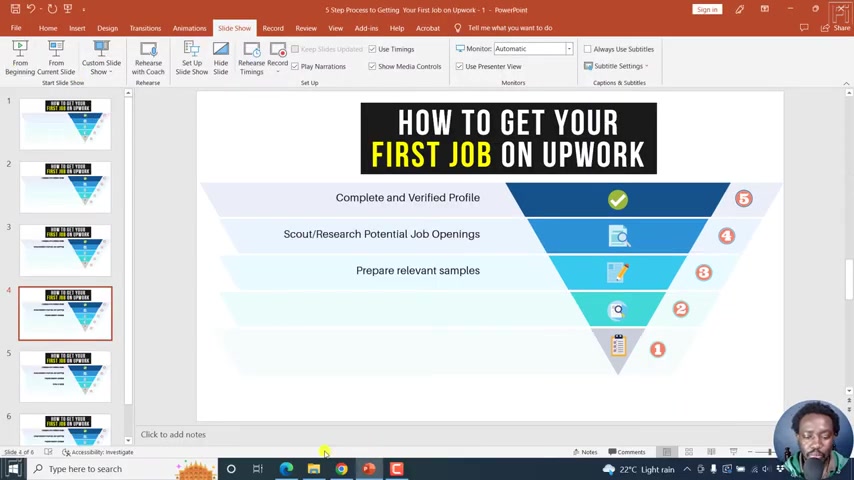Start Rehearse Timings
Image resolution: width=854 pixels, height=480 pixels.
point(251,57)
